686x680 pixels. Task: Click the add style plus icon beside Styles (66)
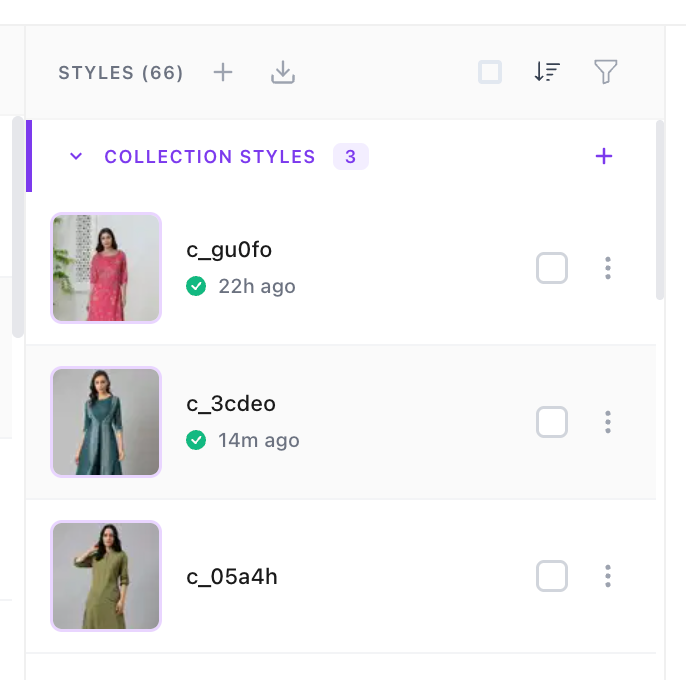click(x=223, y=72)
